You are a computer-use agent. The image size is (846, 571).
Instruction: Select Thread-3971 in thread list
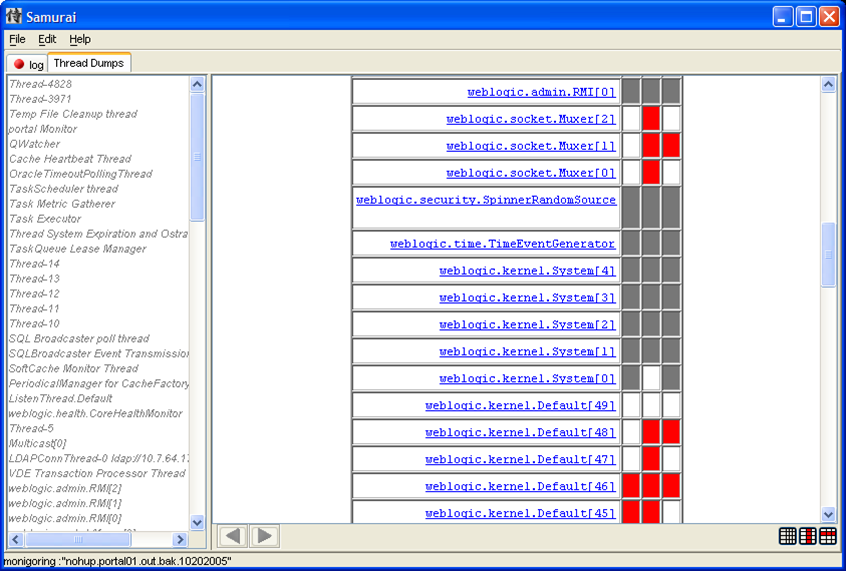point(40,99)
